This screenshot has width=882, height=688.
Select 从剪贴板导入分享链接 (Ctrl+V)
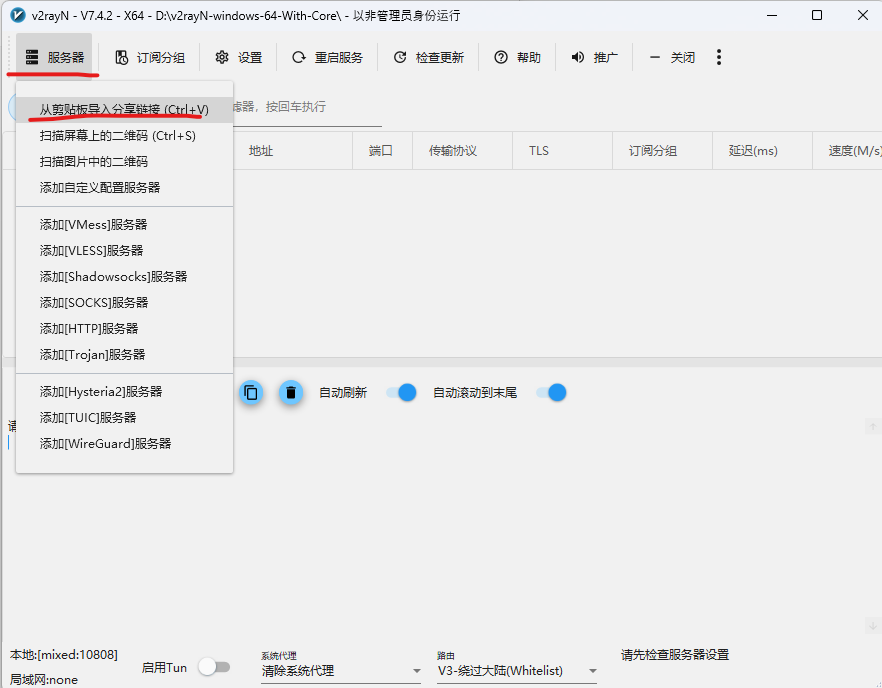[124, 110]
